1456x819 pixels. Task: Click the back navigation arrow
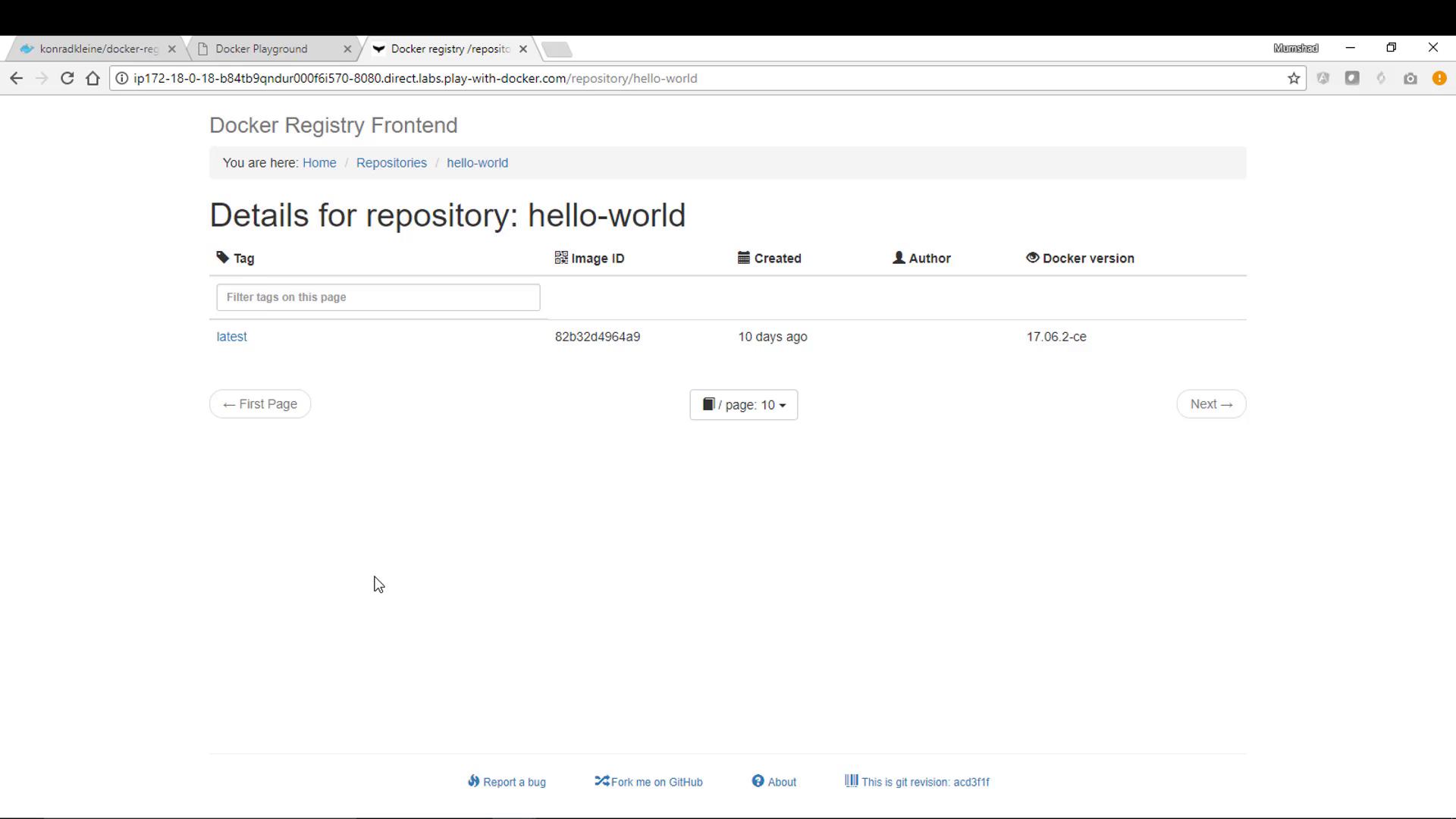coord(17,78)
